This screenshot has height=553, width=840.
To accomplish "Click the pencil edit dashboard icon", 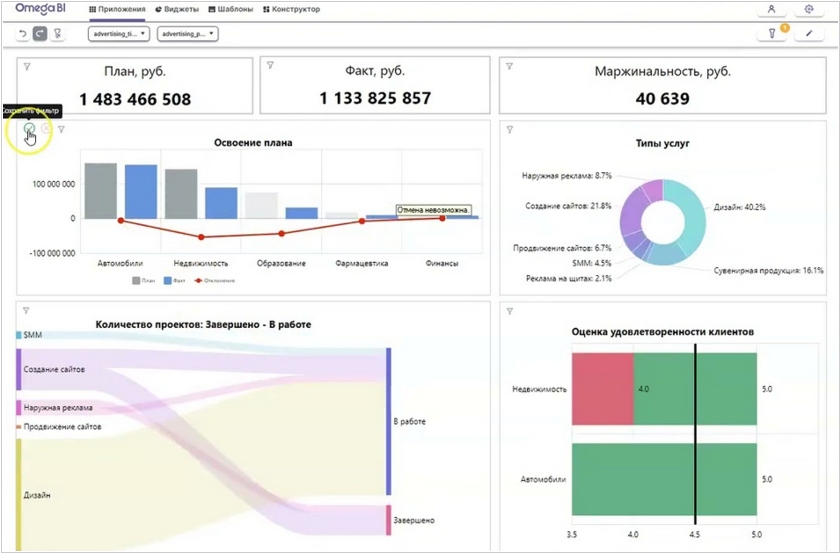I will point(809,34).
